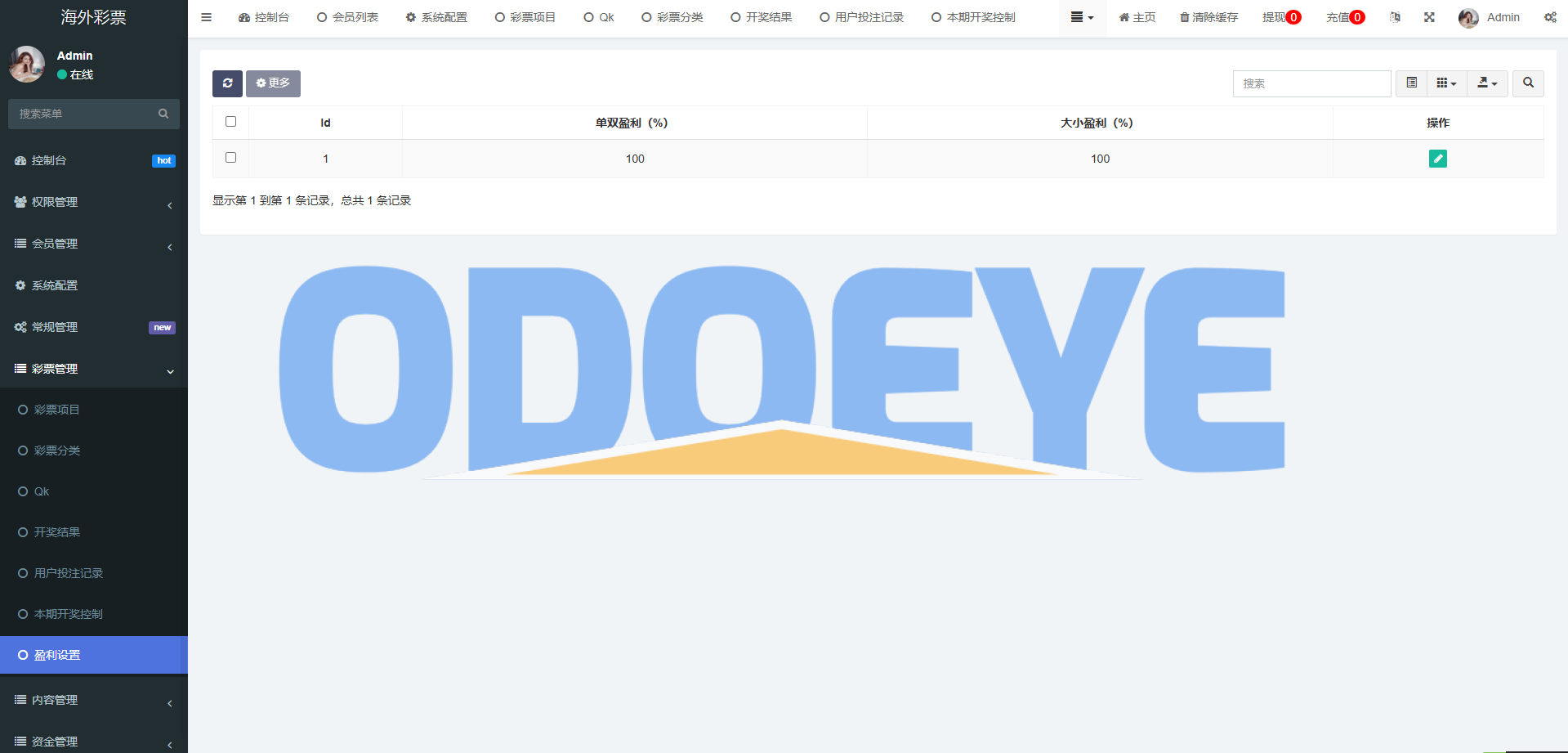
Task: Toggle the sidebar hamburger icon
Action: (206, 17)
